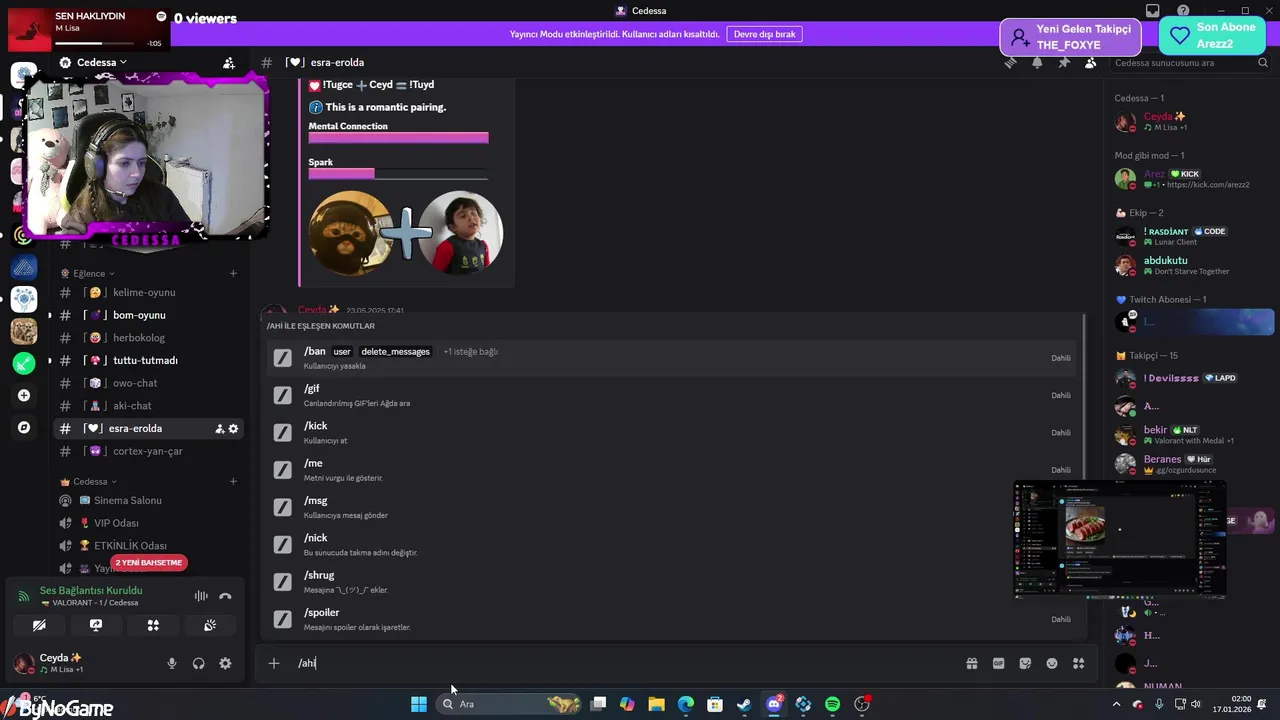Click the Devre dışı bırak button
Screen dimensions: 1280x720
(764, 34)
